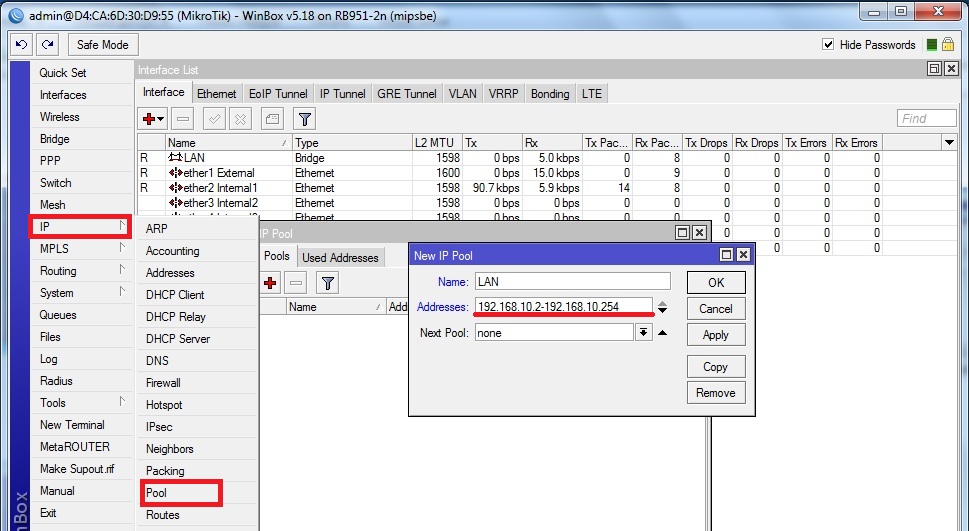Open the column selector dropdown in interface table

pyautogui.click(x=949, y=143)
